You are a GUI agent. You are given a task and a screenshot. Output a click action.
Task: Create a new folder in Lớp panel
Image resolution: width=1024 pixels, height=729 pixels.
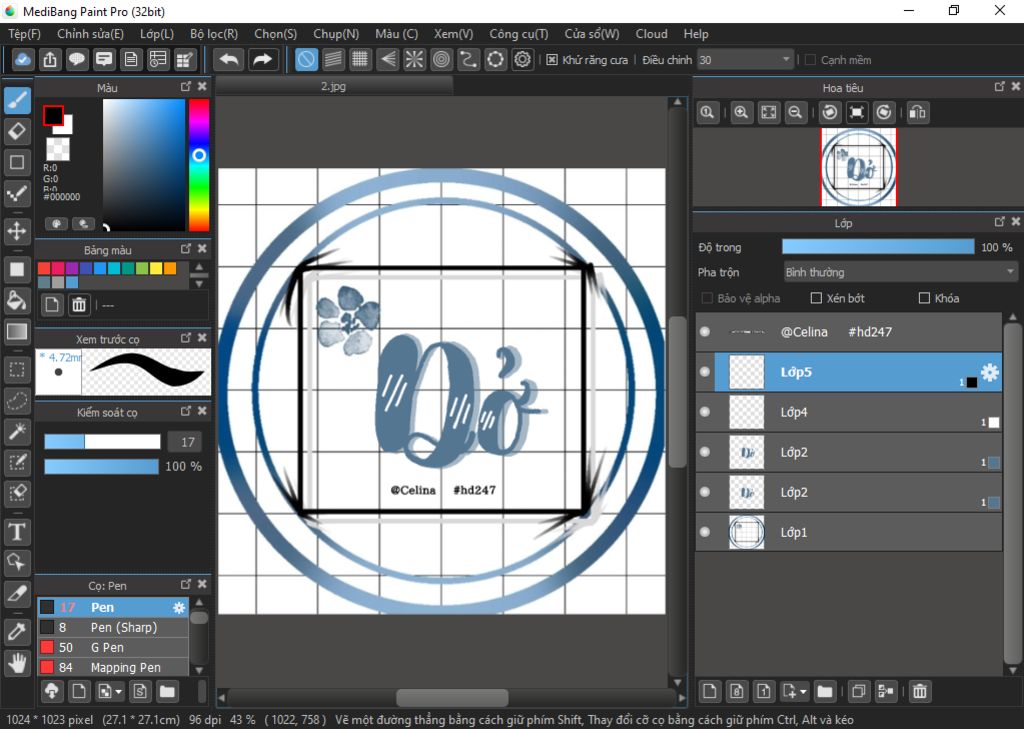tap(825, 691)
